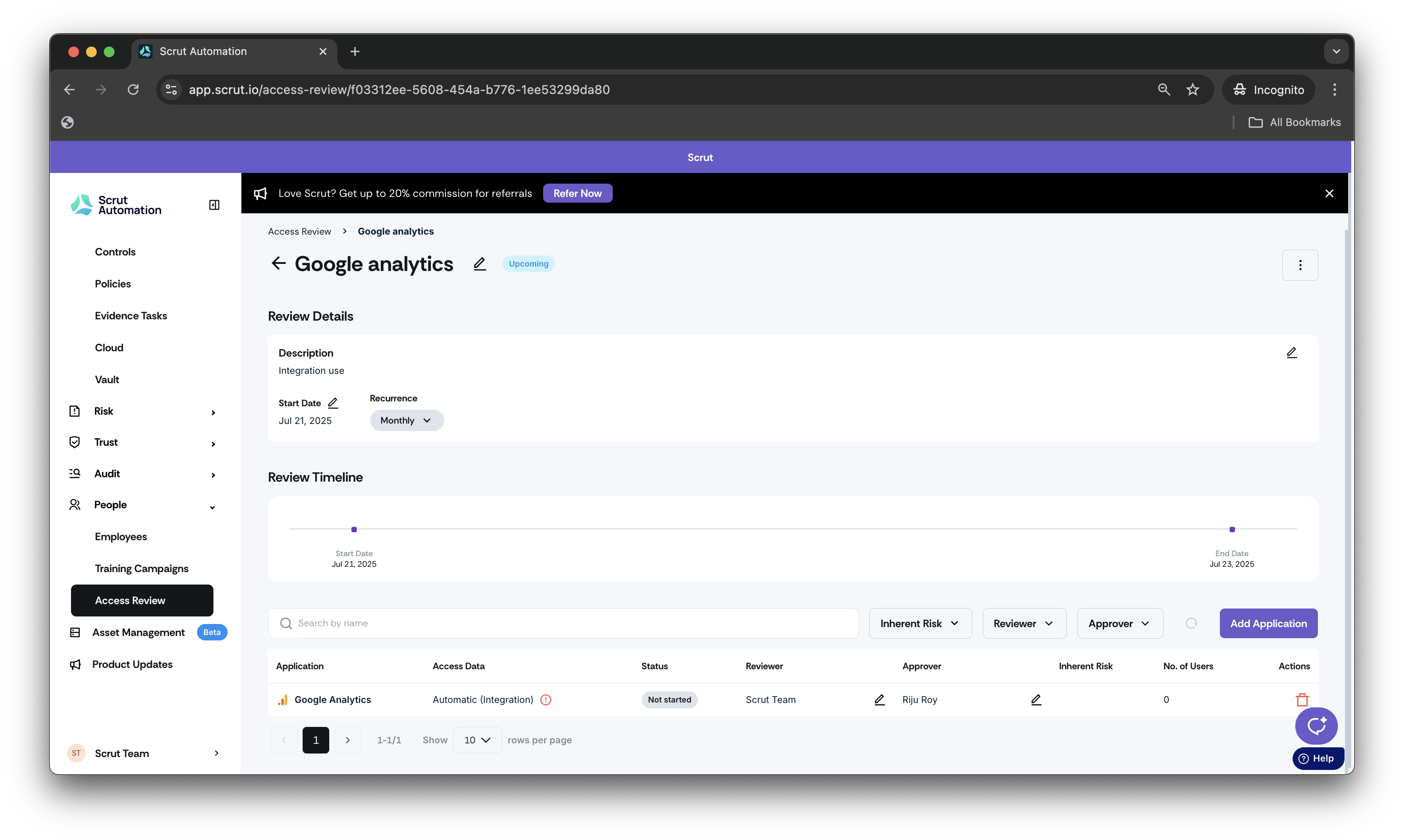Image resolution: width=1404 pixels, height=840 pixels.
Task: Click the Add Application button
Action: (x=1268, y=623)
